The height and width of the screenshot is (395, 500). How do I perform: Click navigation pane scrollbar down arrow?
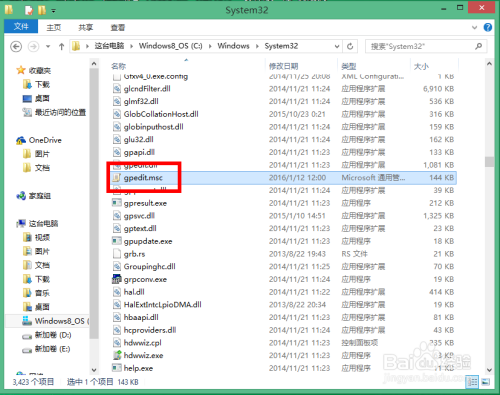(x=94, y=370)
